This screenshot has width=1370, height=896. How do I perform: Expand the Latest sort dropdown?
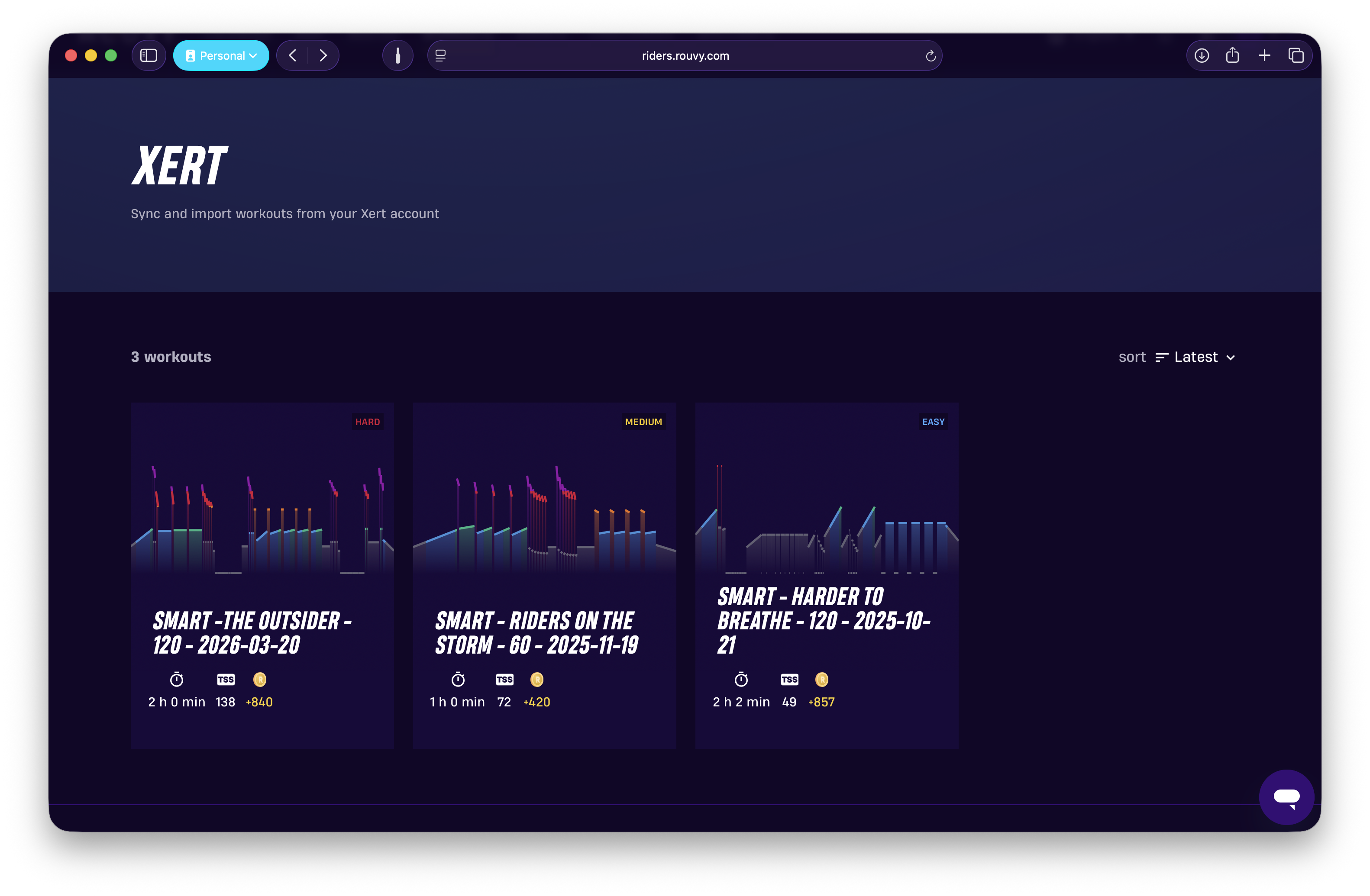[x=1205, y=358]
